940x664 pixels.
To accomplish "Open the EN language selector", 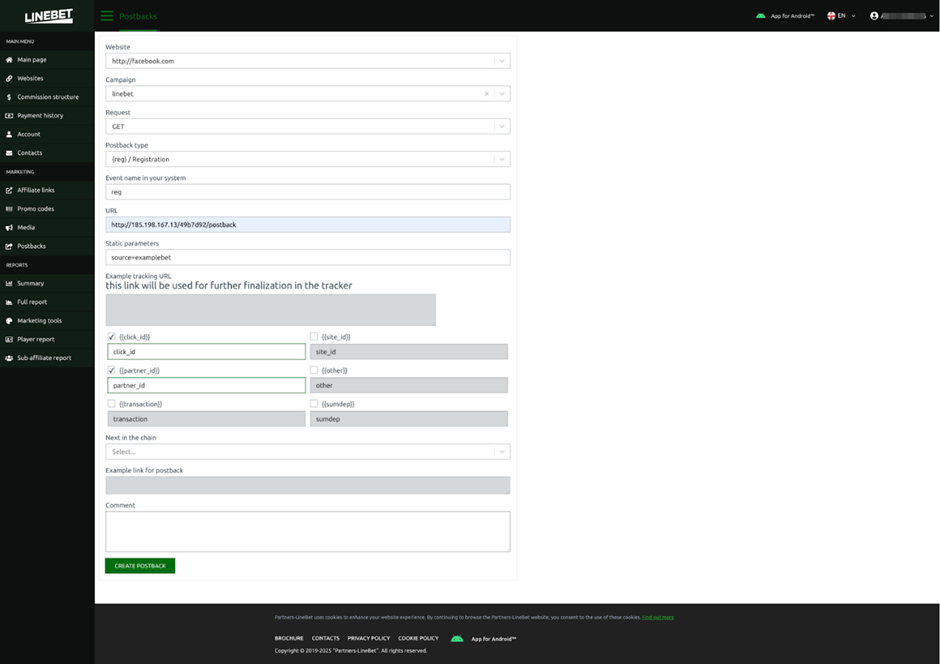I will coord(841,16).
